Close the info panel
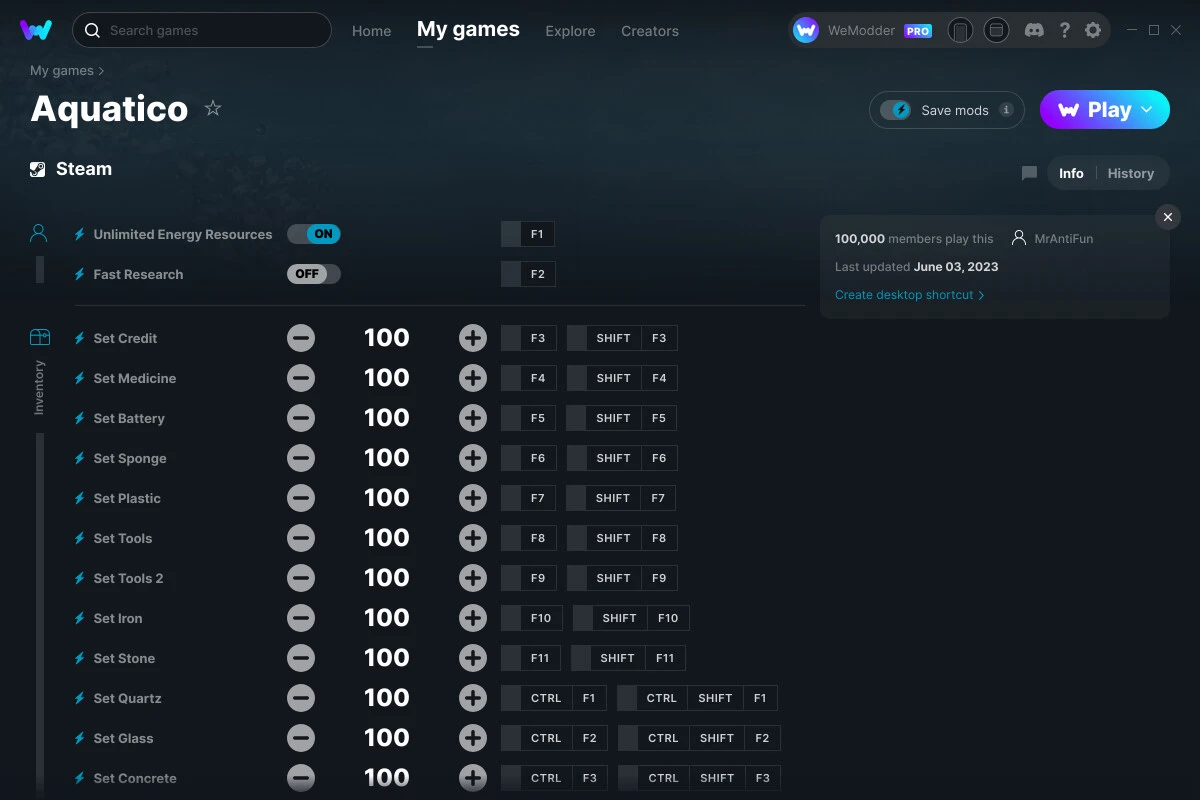Image resolution: width=1200 pixels, height=800 pixels. [1167, 217]
